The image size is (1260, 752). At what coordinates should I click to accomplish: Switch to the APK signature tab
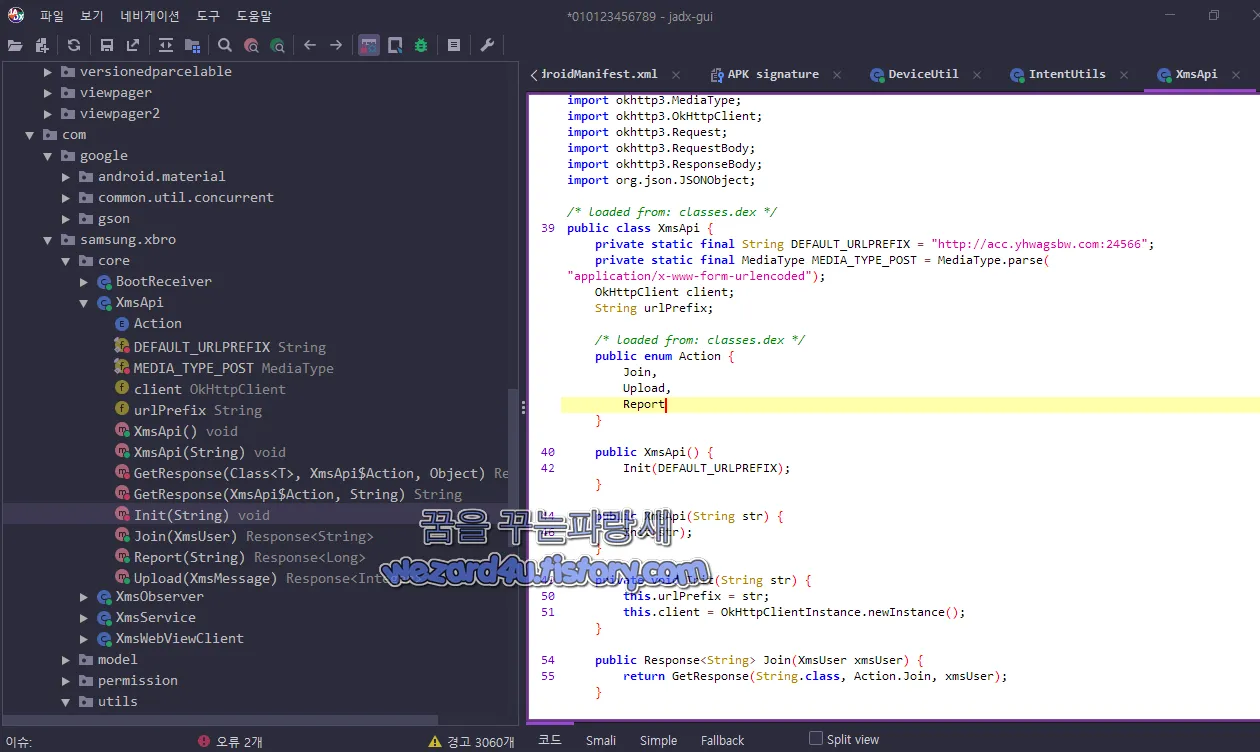coord(773,74)
